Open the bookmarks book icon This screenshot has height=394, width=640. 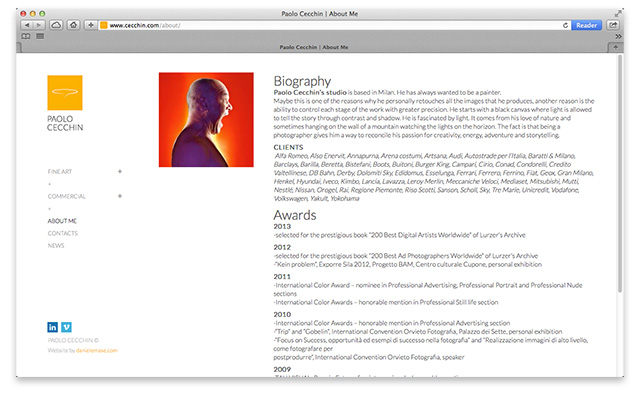(x=26, y=36)
